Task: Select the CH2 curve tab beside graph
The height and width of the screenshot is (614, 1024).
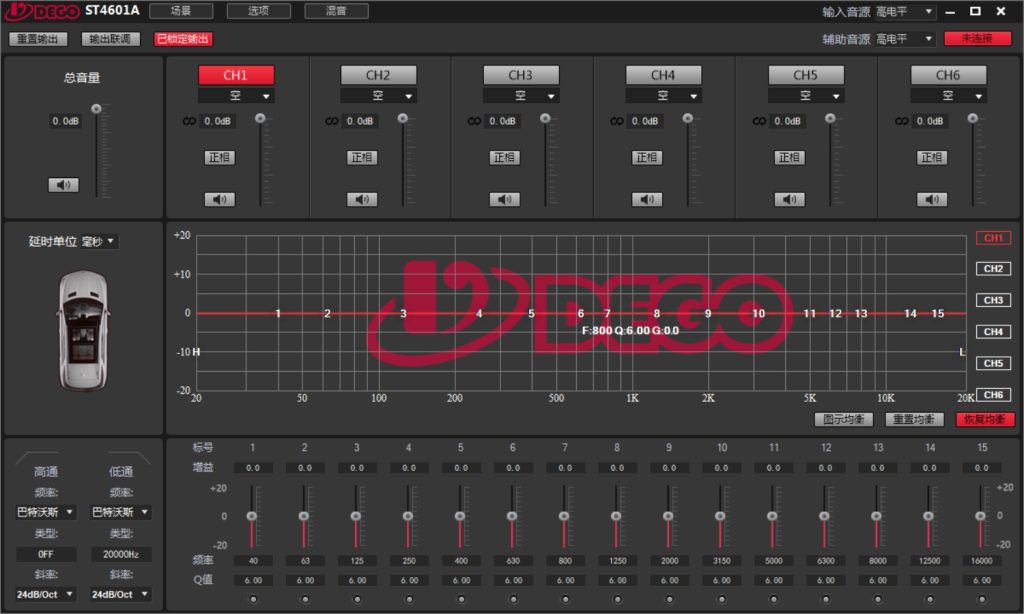Action: click(x=993, y=269)
